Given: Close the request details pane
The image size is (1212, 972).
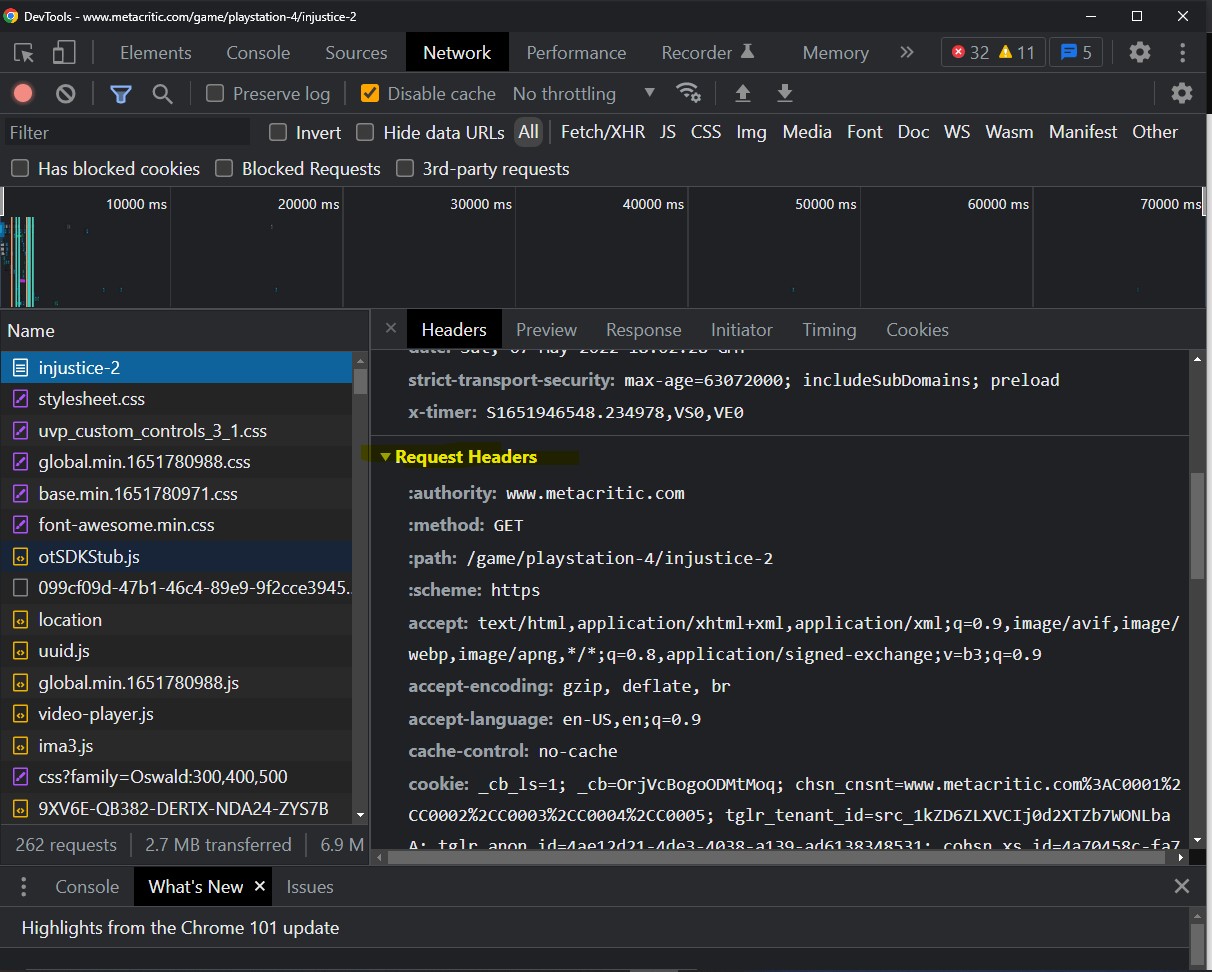Looking at the screenshot, I should pyautogui.click(x=391, y=328).
